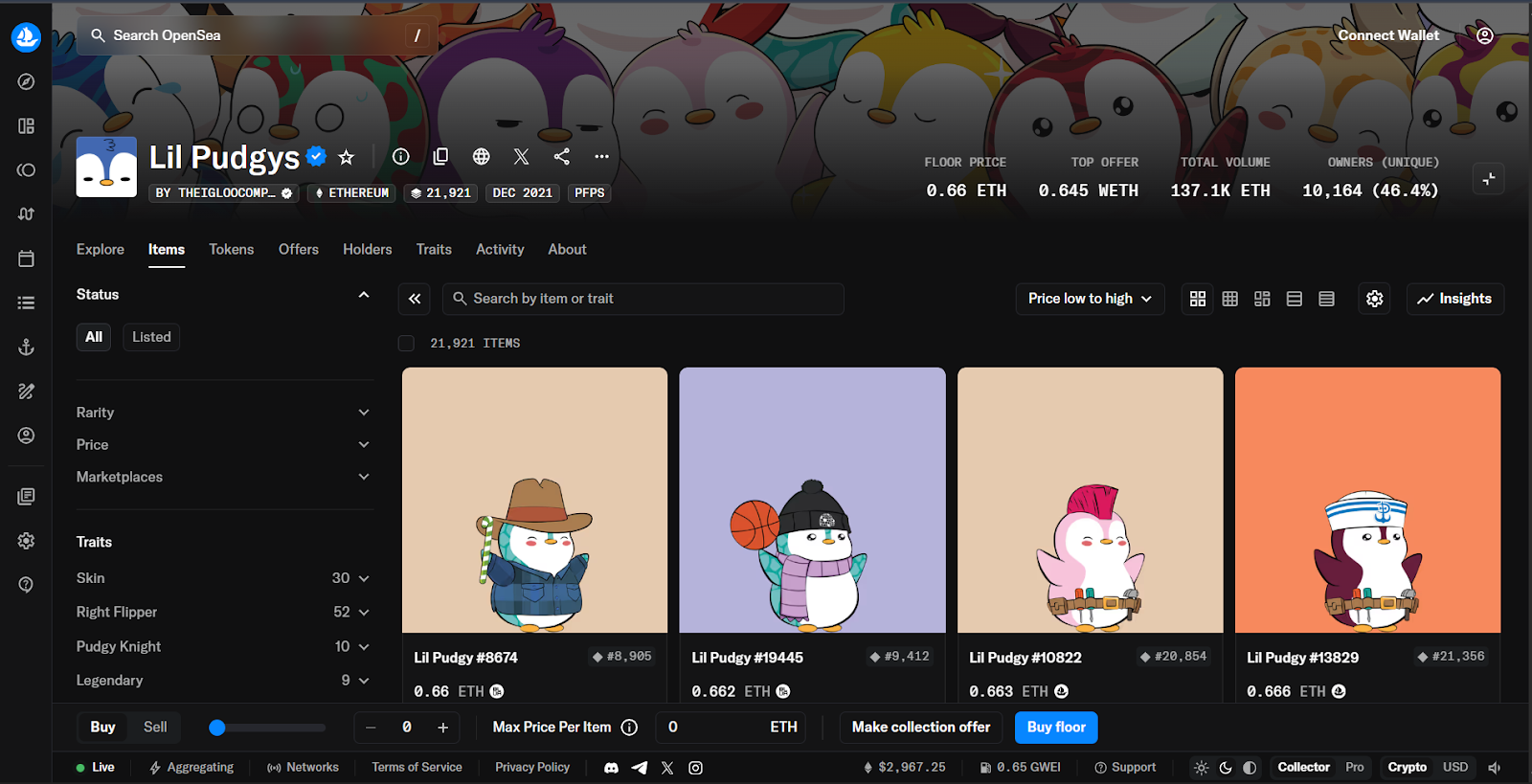Image resolution: width=1532 pixels, height=784 pixels.
Task: Switch to Sell mode in bottom bar
Action: [x=155, y=728]
